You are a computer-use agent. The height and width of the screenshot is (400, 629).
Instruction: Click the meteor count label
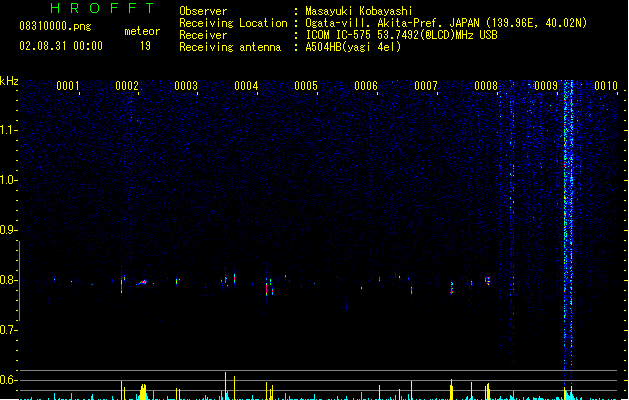point(142,31)
